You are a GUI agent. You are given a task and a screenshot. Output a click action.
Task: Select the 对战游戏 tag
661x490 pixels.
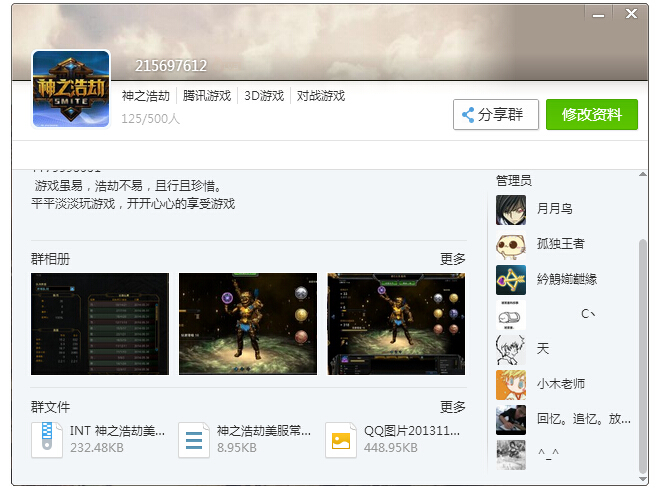pyautogui.click(x=321, y=96)
